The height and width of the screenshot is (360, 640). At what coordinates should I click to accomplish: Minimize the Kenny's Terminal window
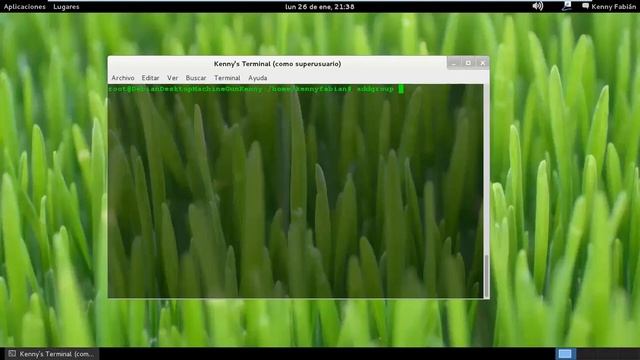click(454, 63)
